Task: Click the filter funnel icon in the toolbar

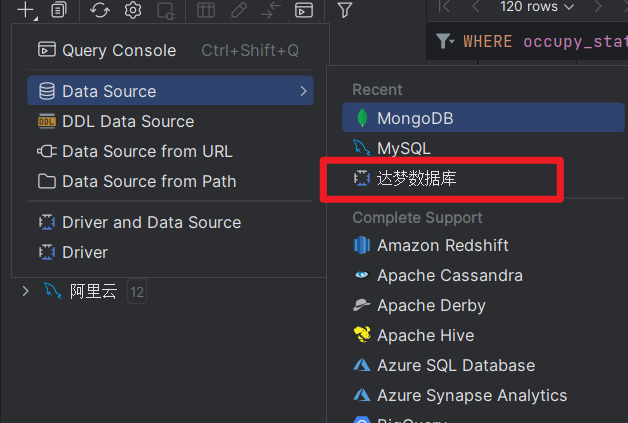Action: tap(344, 10)
